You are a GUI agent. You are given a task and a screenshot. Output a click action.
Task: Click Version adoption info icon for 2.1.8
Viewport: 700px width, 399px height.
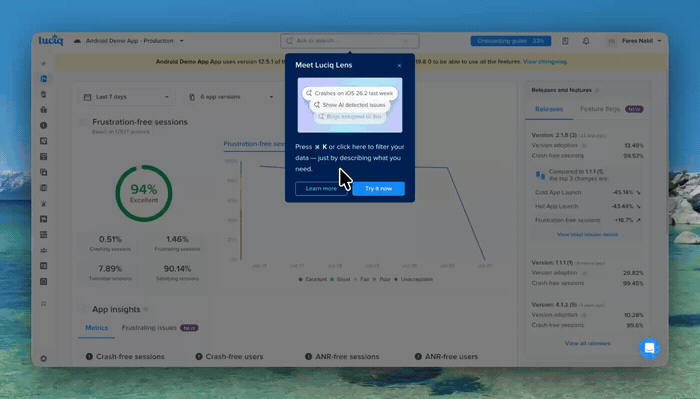584,145
